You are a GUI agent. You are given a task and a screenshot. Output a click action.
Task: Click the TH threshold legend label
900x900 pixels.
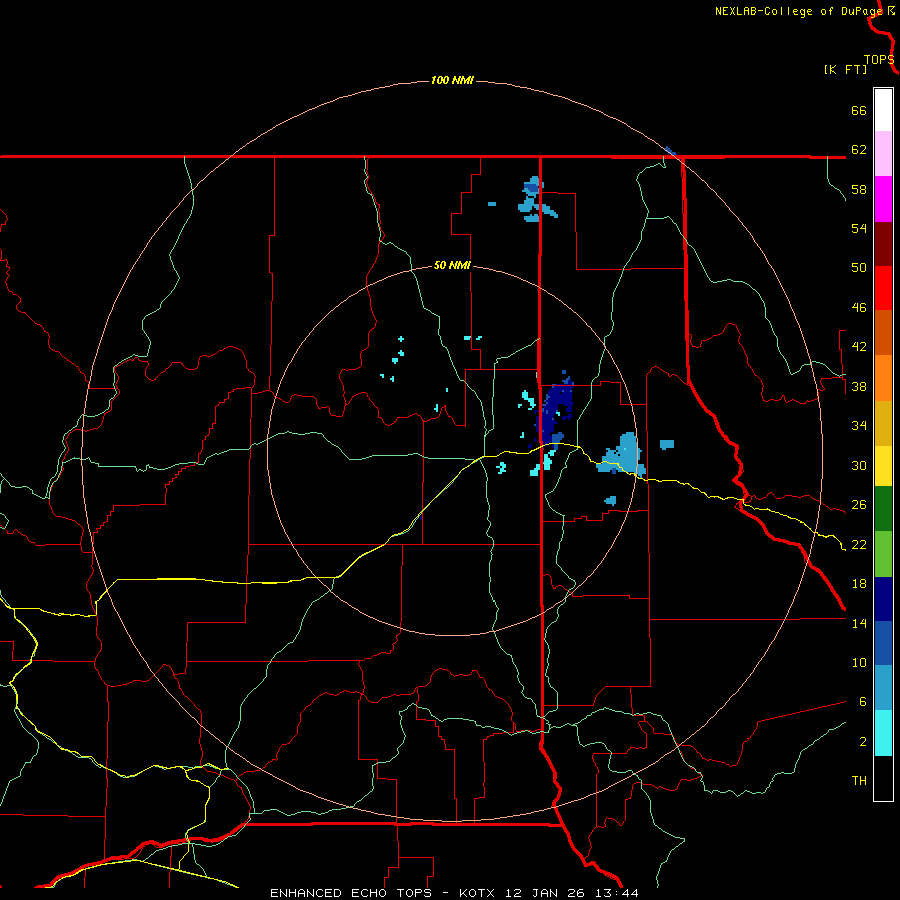(x=859, y=781)
